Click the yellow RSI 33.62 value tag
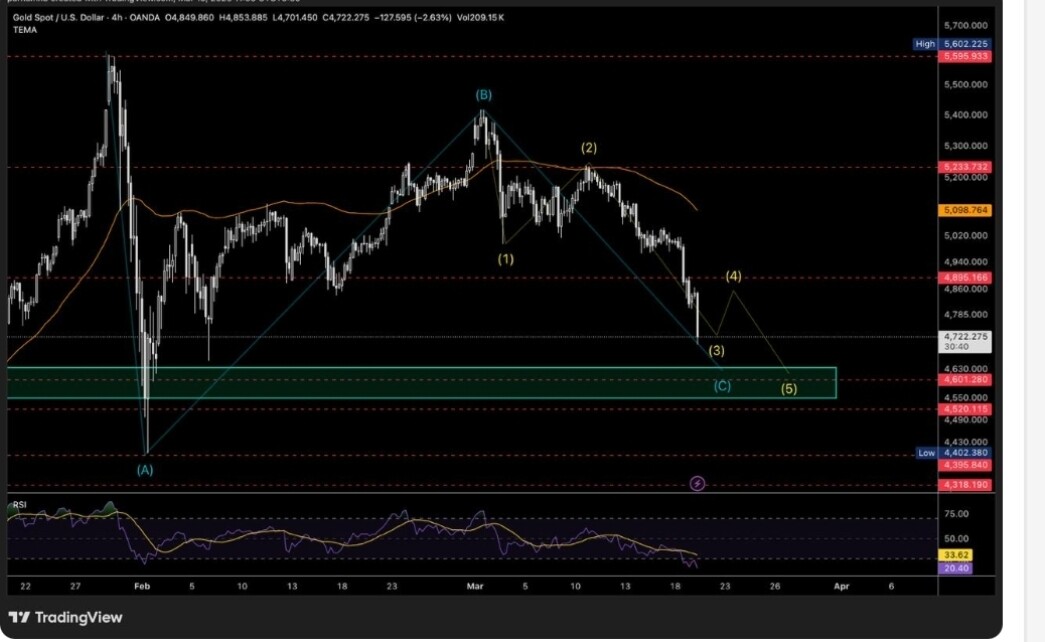Screen dimensions: 1045x642 point(956,555)
